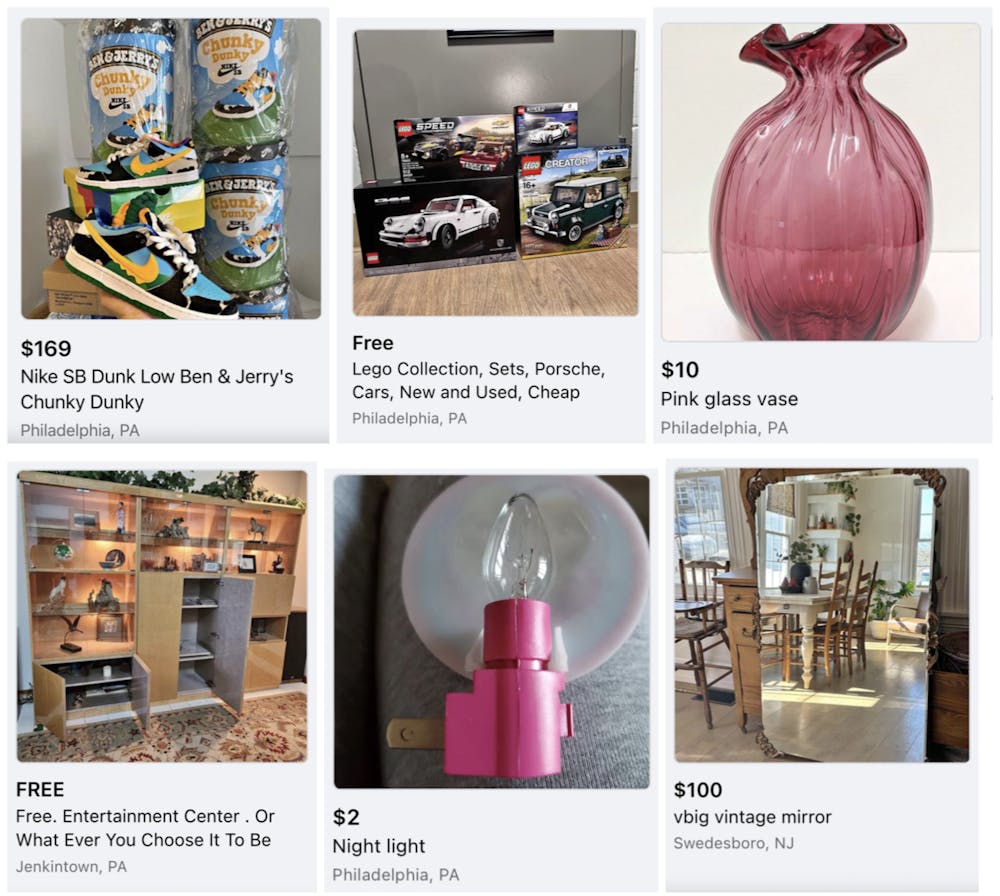Click the 'Night light' listing title

coord(379,846)
